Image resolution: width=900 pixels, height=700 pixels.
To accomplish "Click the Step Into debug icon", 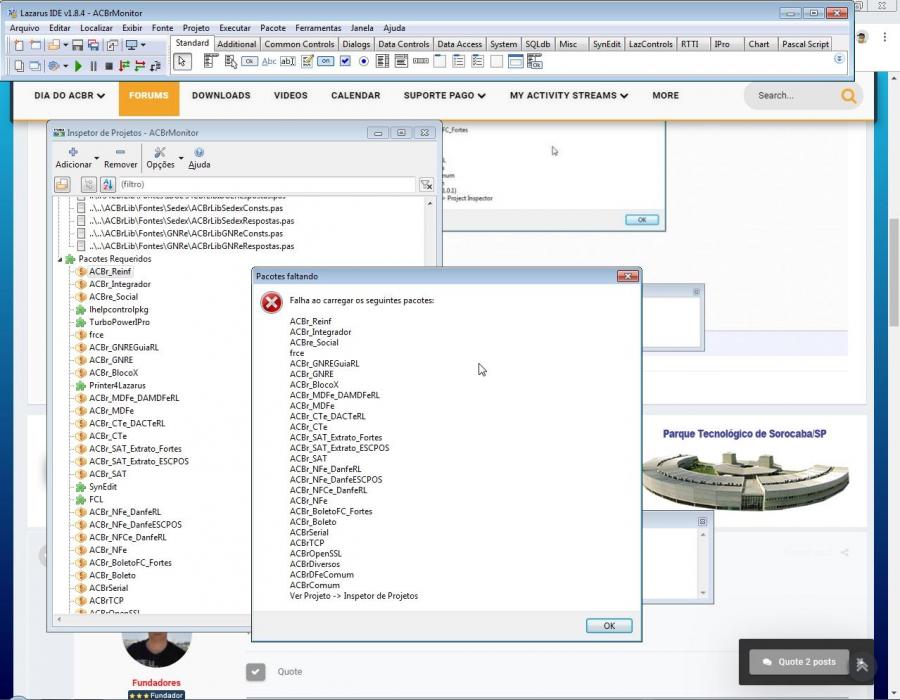I will [124, 66].
